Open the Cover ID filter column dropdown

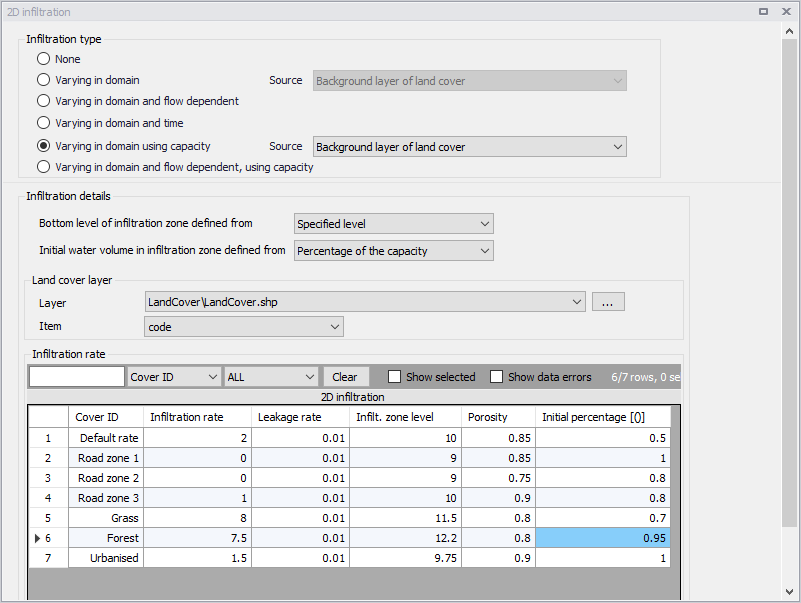point(174,377)
